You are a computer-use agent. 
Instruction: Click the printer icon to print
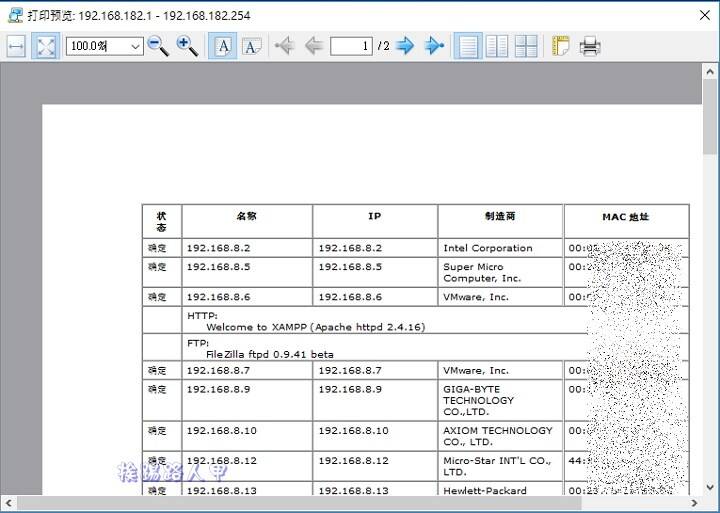click(x=590, y=46)
